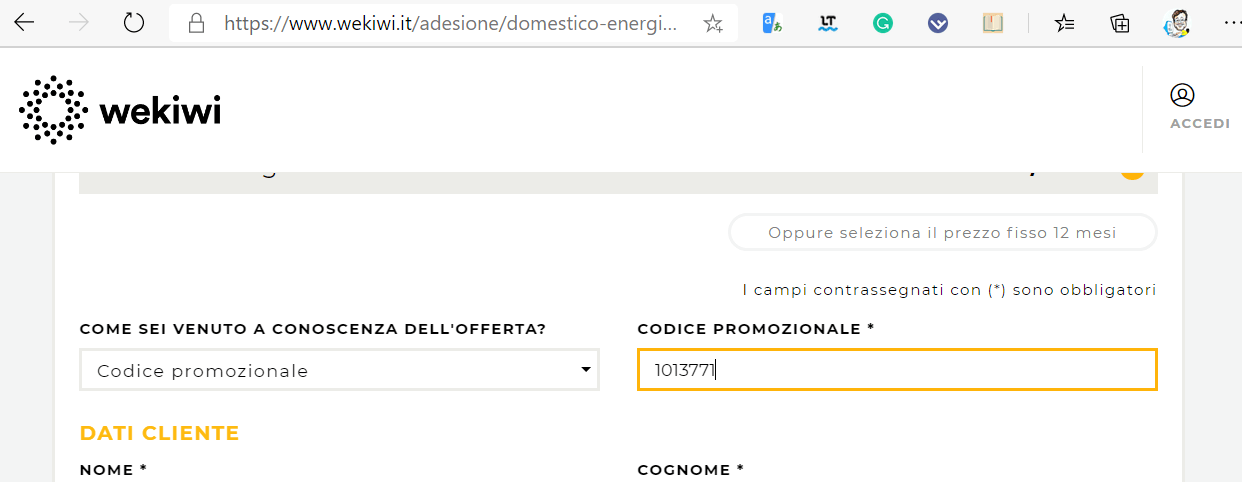Reload the page with the refresh icon
This screenshot has height=482, width=1242.
[134, 23]
